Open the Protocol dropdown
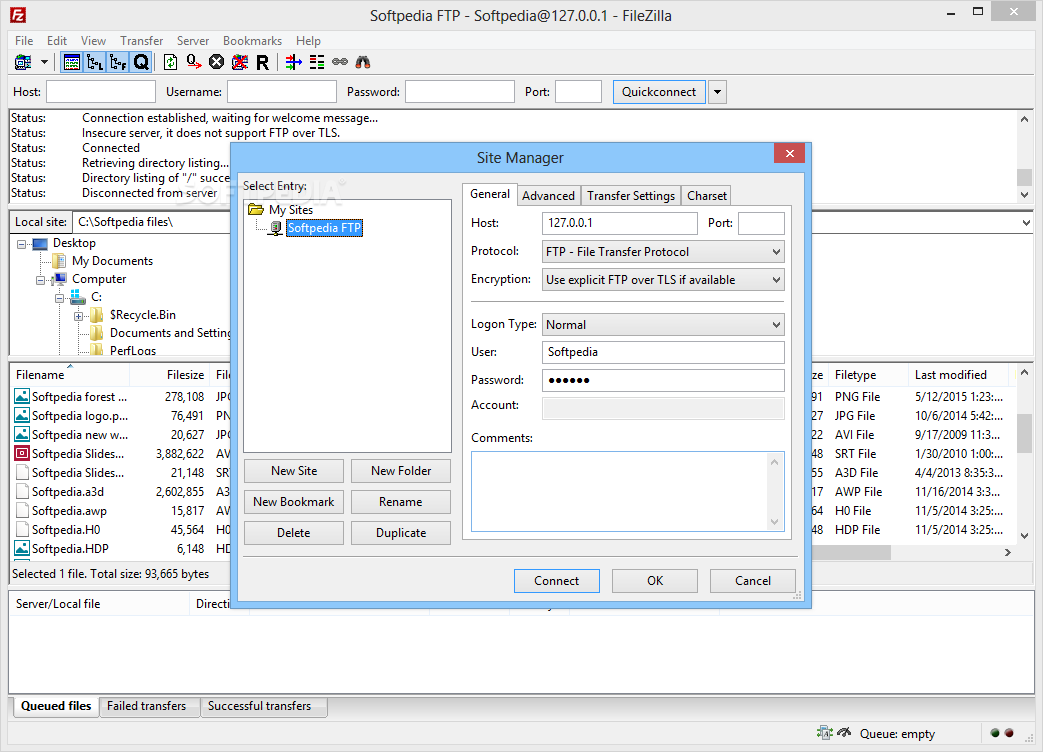 coord(663,252)
